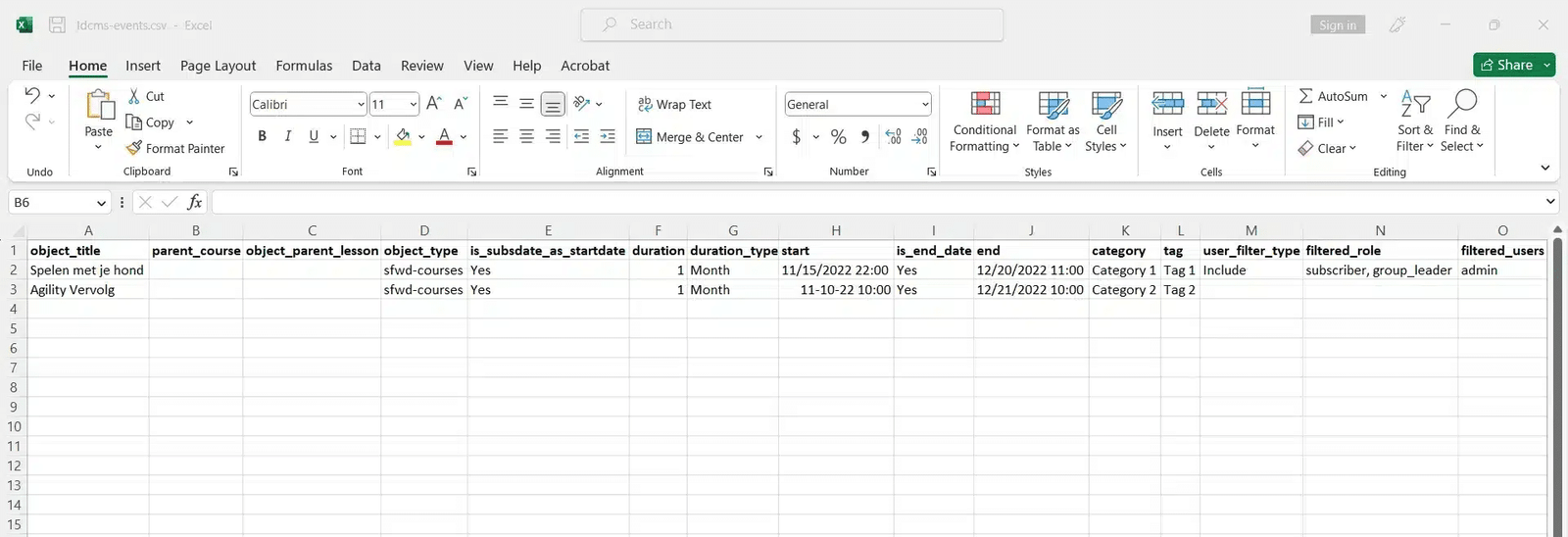Click the Middle Align icon
This screenshot has height=537, width=1568.
pyautogui.click(x=526, y=103)
